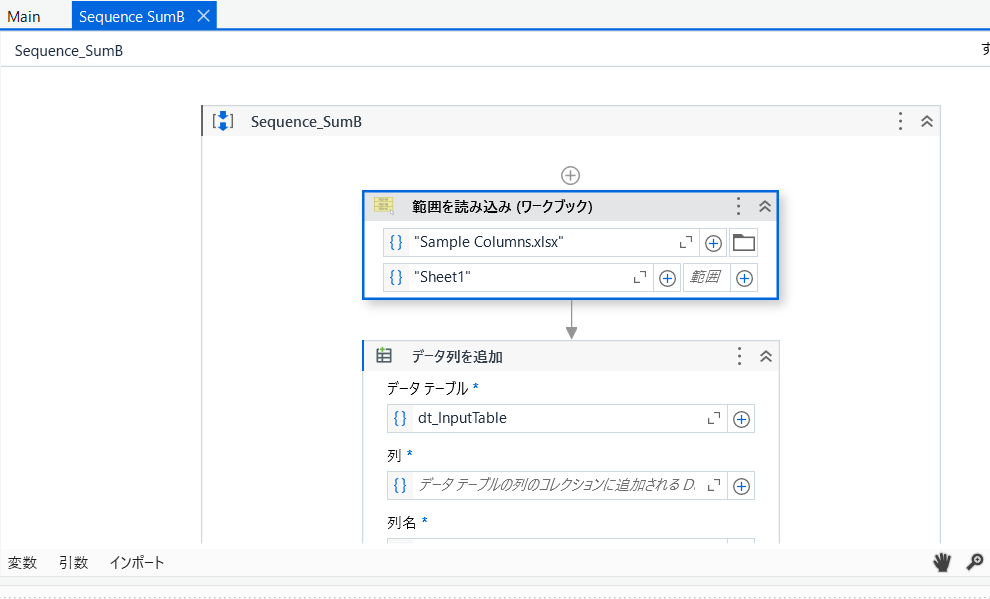Image resolution: width=990 pixels, height=599 pixels.
Task: Click the Sequence_SumB breadcrumb label
Action: click(x=69, y=50)
